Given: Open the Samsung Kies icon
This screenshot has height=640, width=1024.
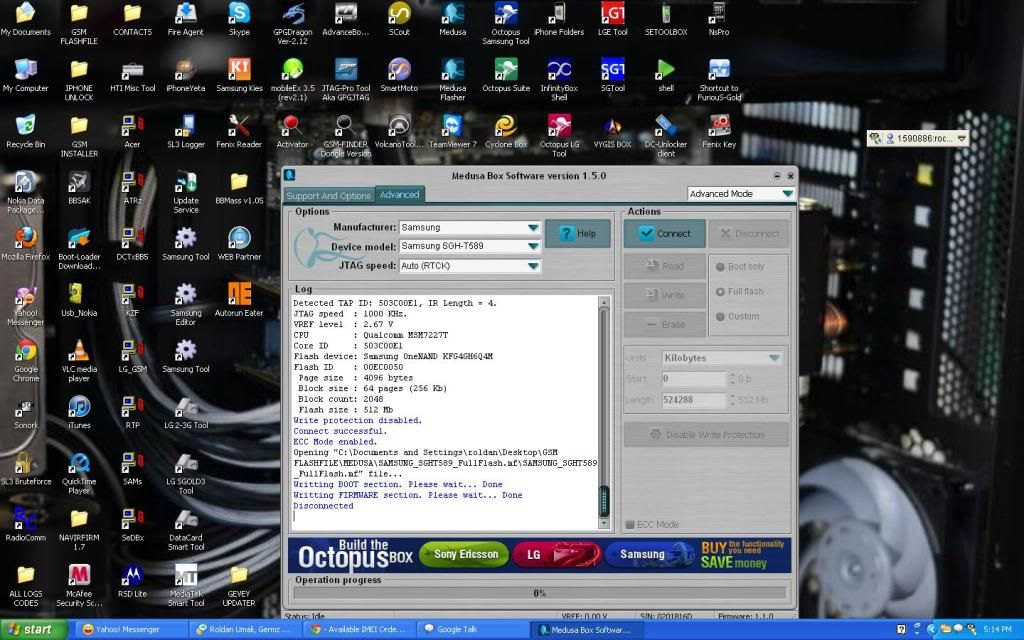Looking at the screenshot, I should (239, 75).
